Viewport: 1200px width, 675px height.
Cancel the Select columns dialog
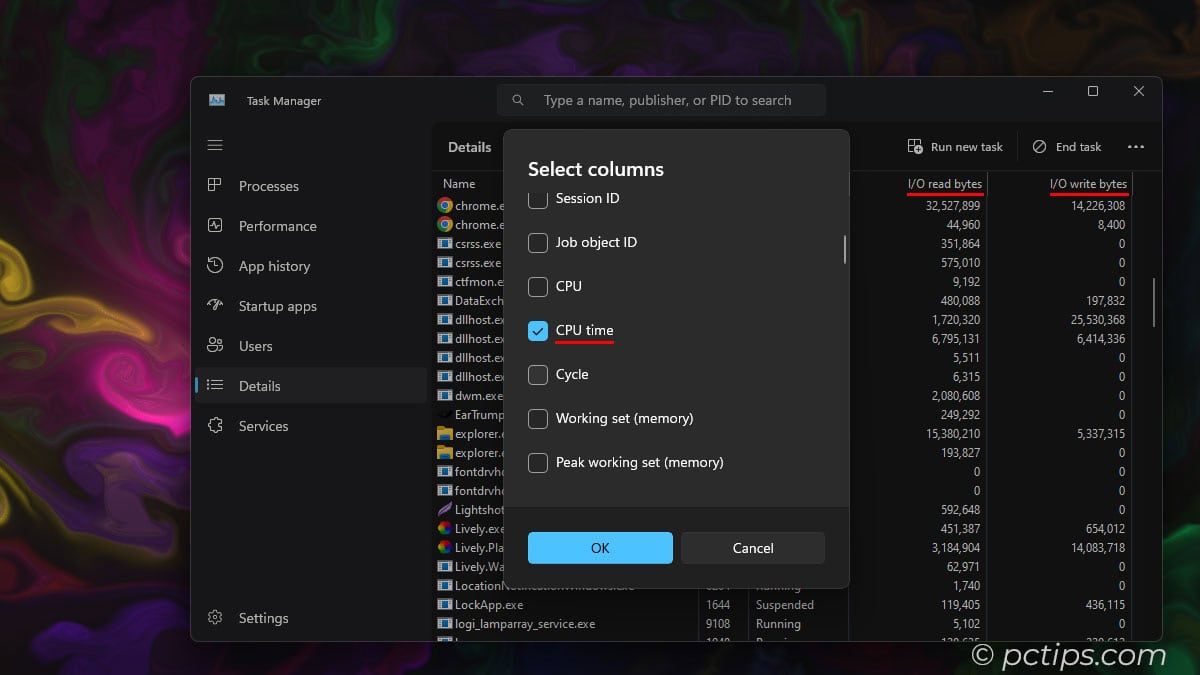pos(752,548)
